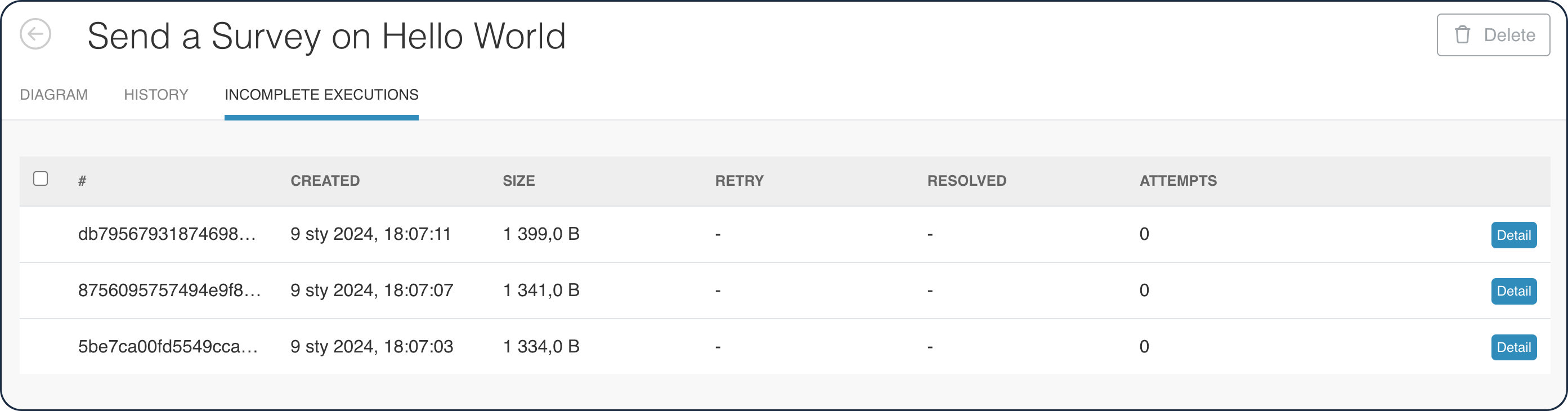Screen dimensions: 1568x411
Task: Open Detail for execution 5be7ca00fd5549cca
Action: point(1513,347)
